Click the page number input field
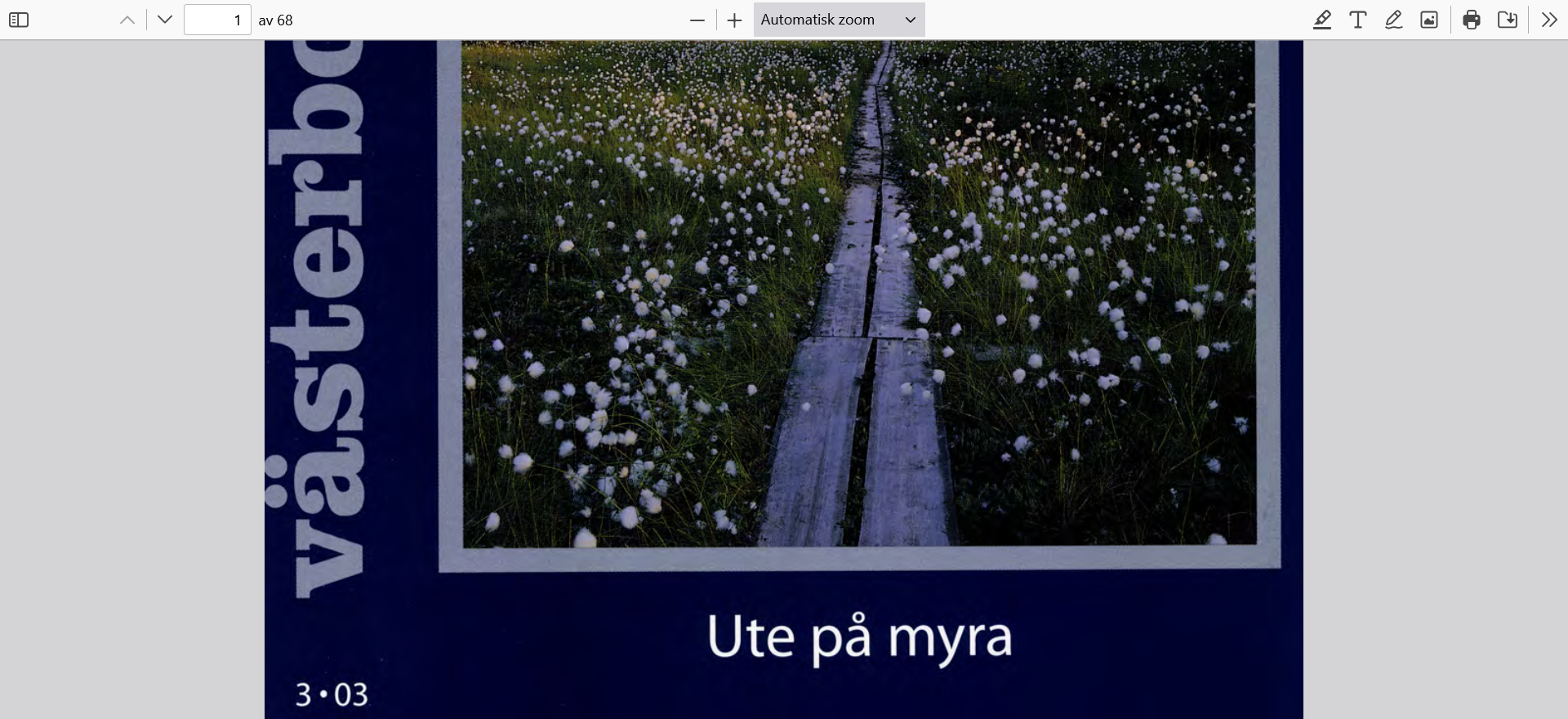Viewport: 1568px width, 719px height. 217,20
